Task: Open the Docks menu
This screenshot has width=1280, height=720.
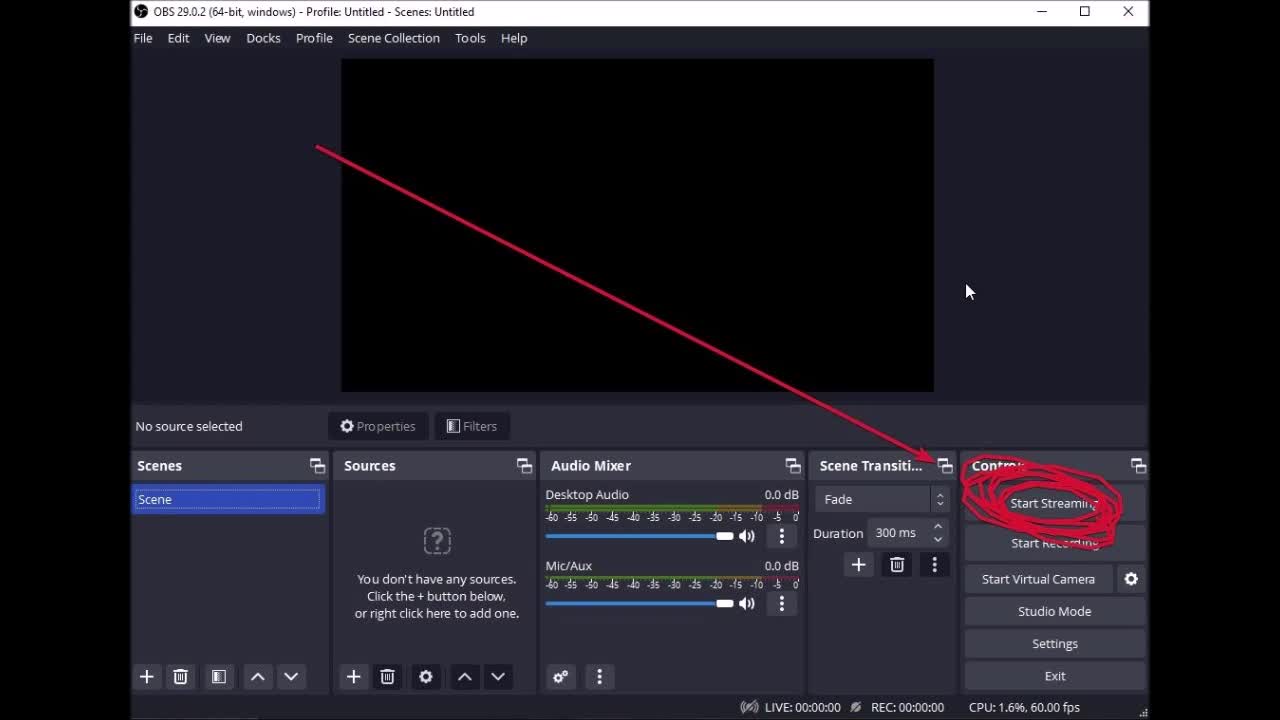Action: (x=263, y=38)
